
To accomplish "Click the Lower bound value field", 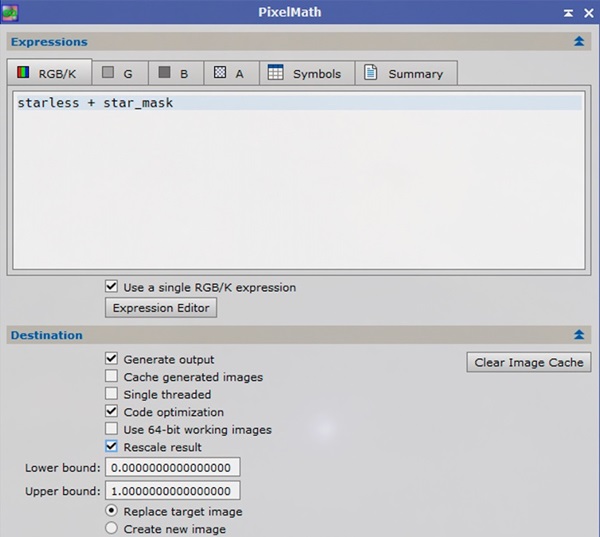I will 173,467.
